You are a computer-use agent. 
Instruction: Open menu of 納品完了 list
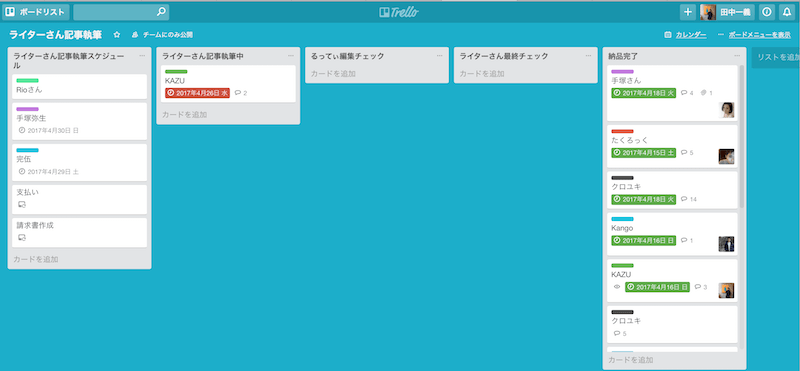click(737, 56)
